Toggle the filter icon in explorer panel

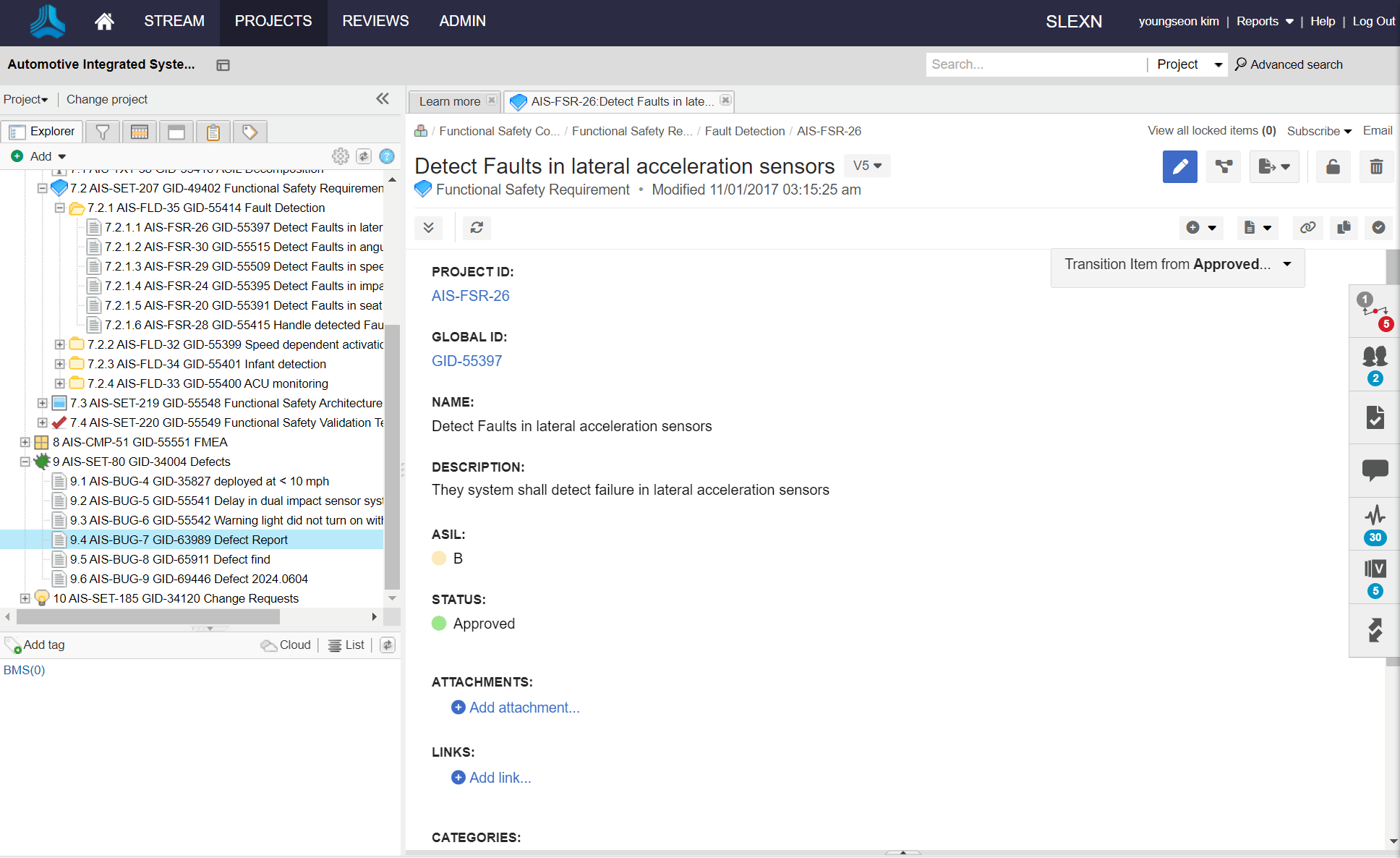pos(102,131)
